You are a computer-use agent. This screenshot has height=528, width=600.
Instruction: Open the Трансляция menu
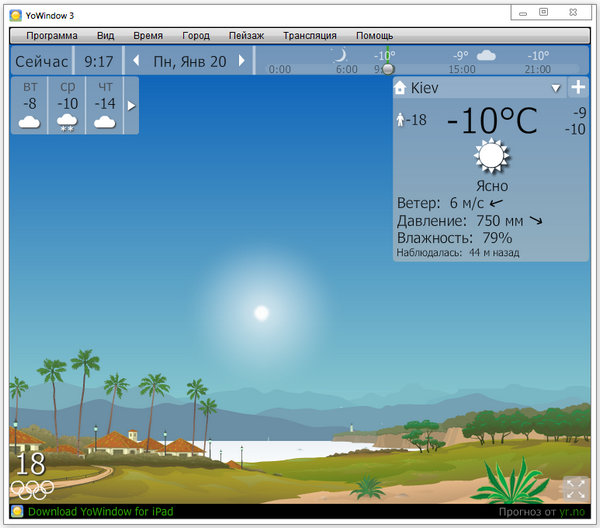tap(309, 35)
